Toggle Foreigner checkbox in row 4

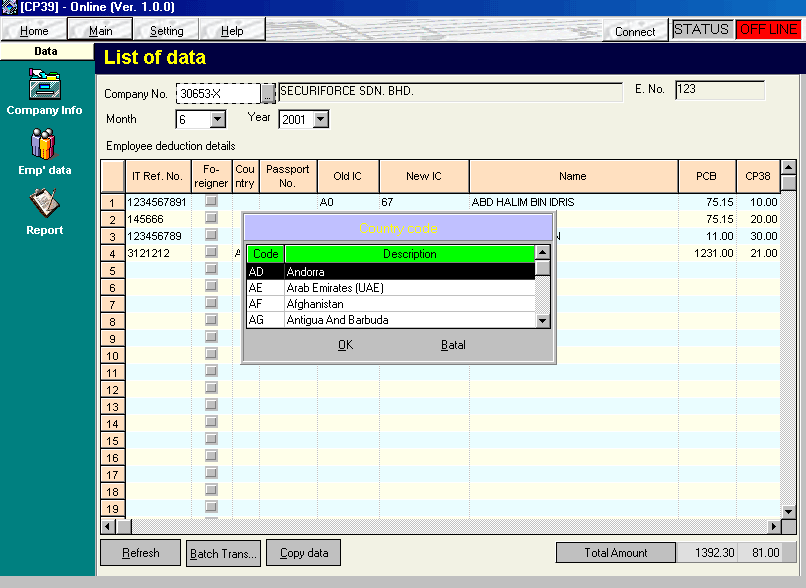click(211, 253)
